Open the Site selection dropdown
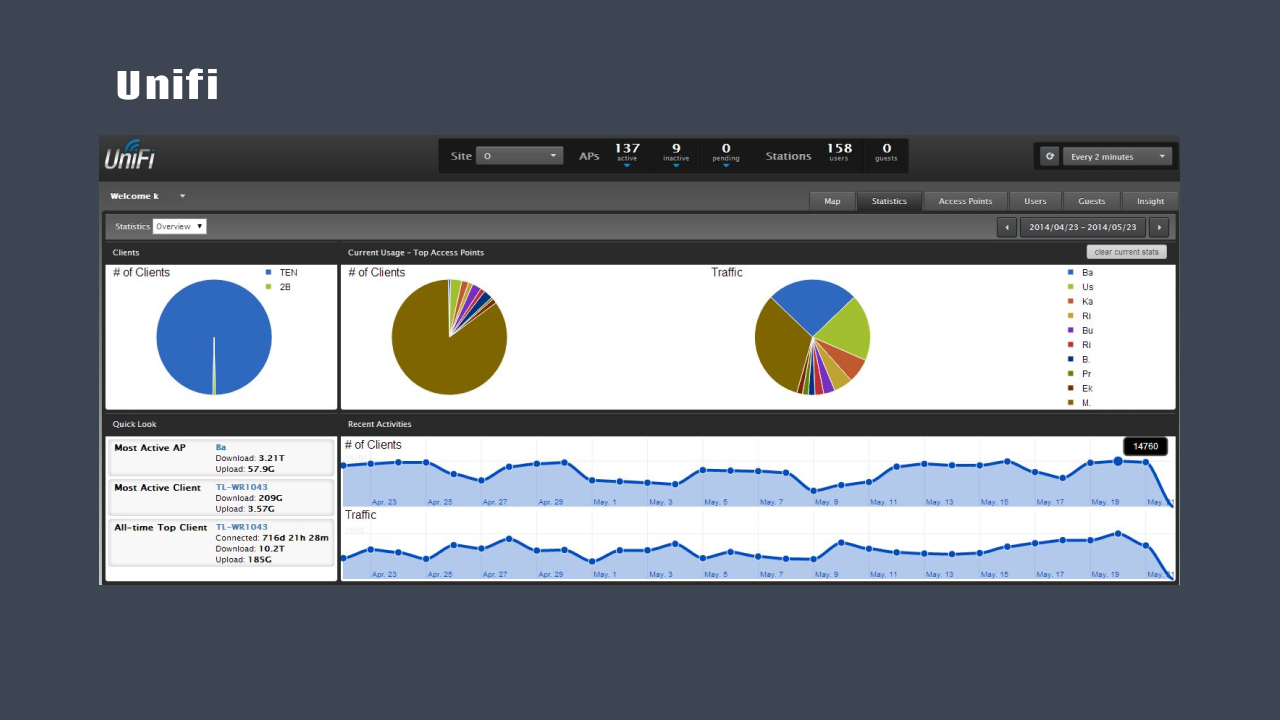Screen dimensions: 1280x720 520,155
